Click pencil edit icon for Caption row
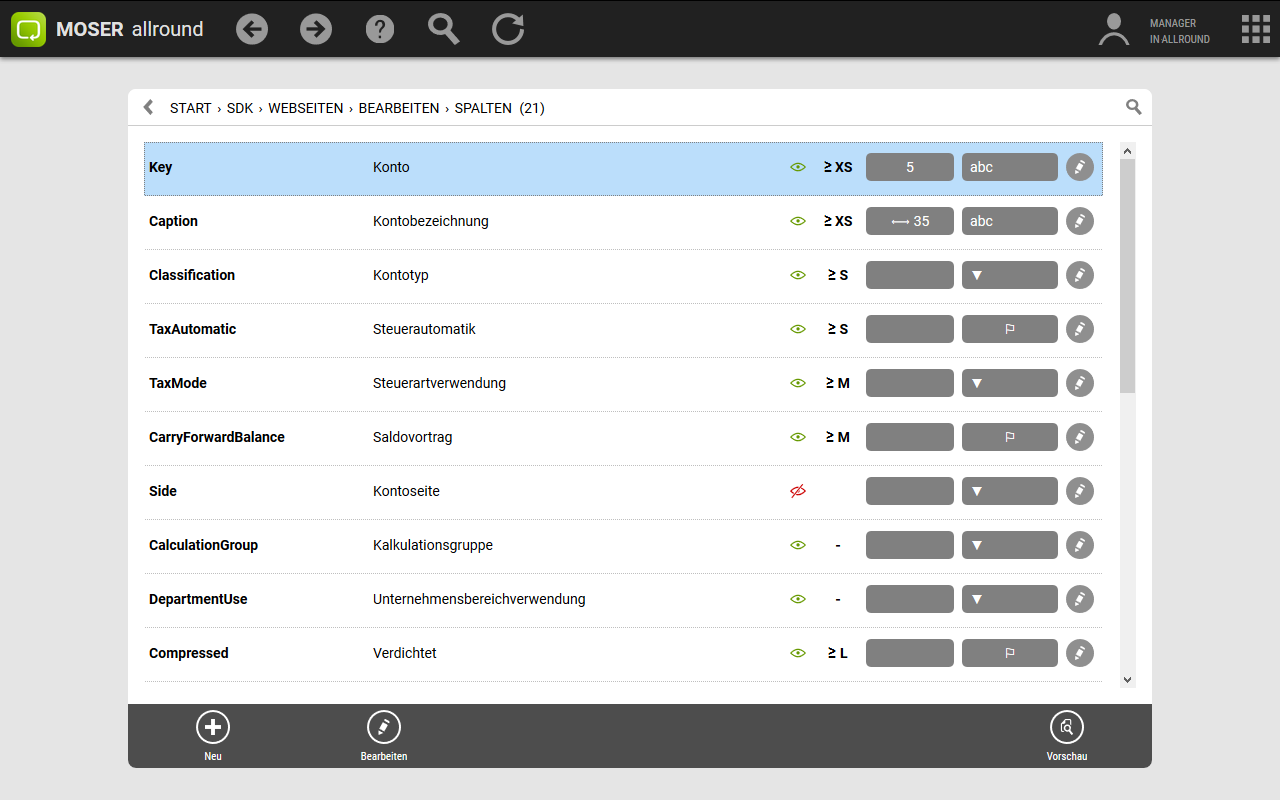The width and height of the screenshot is (1280, 800). 1079,221
